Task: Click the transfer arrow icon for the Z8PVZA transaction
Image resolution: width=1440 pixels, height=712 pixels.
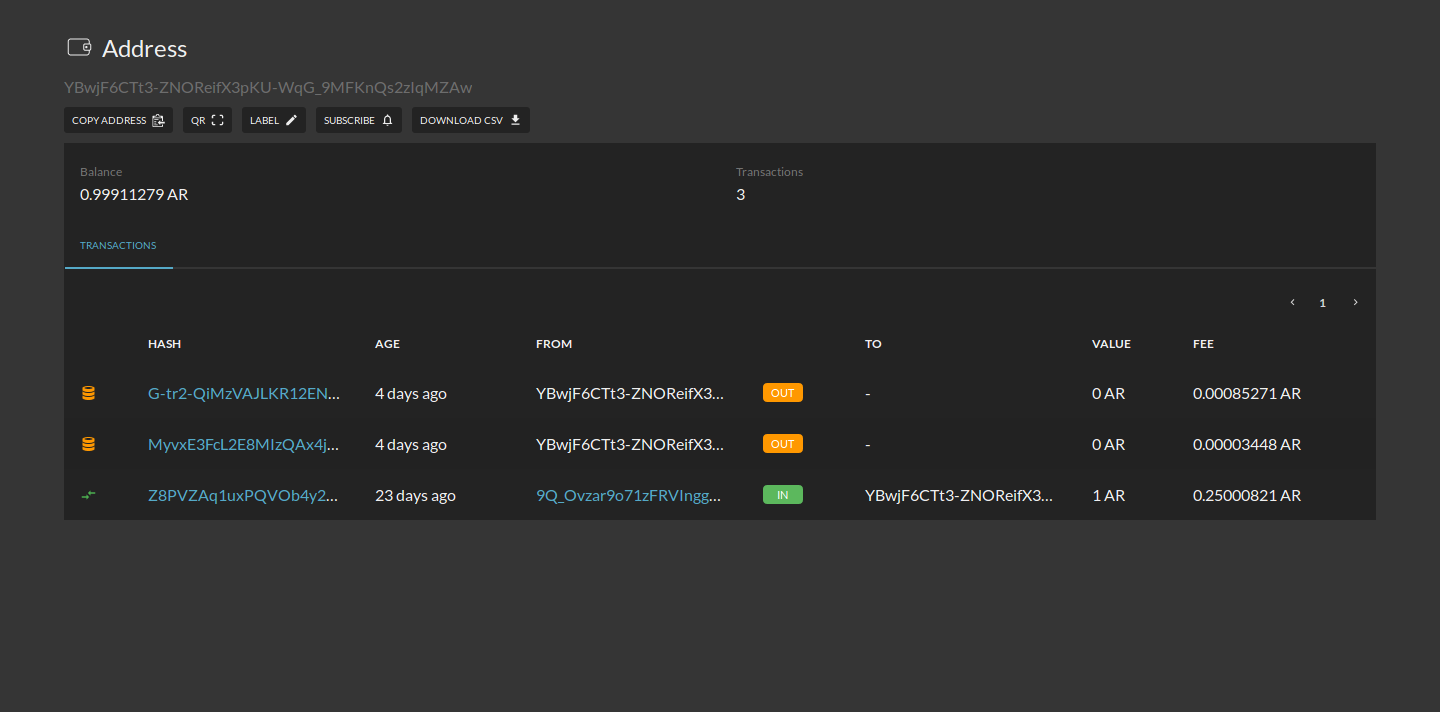Action: [88, 493]
